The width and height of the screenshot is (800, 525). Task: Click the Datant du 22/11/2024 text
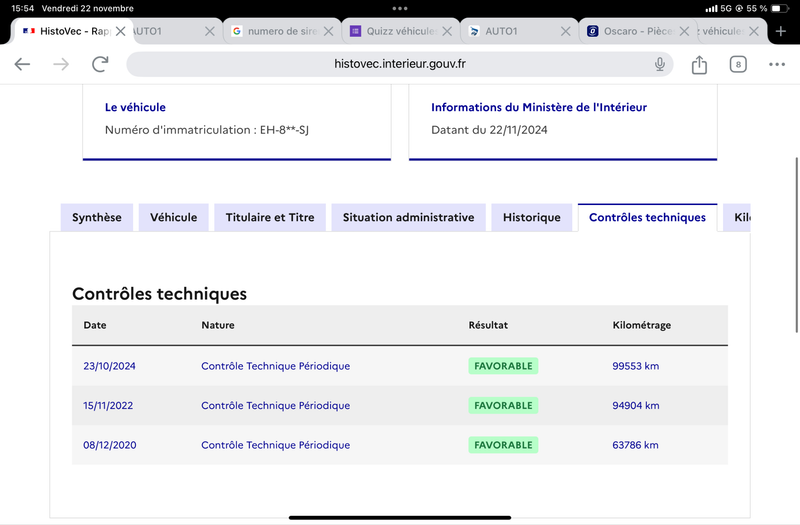[x=489, y=130]
